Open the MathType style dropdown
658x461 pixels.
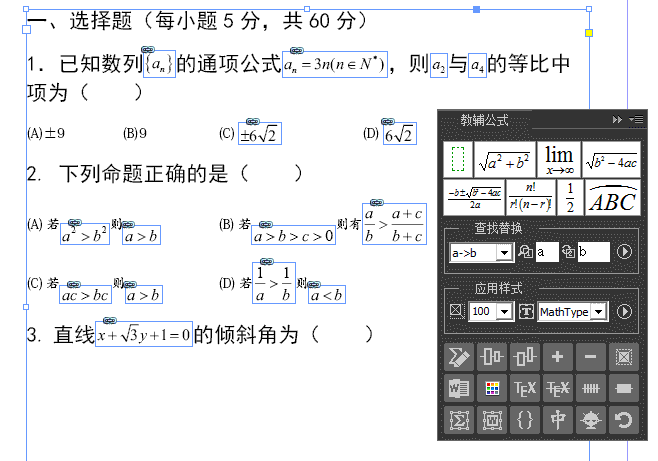599,312
